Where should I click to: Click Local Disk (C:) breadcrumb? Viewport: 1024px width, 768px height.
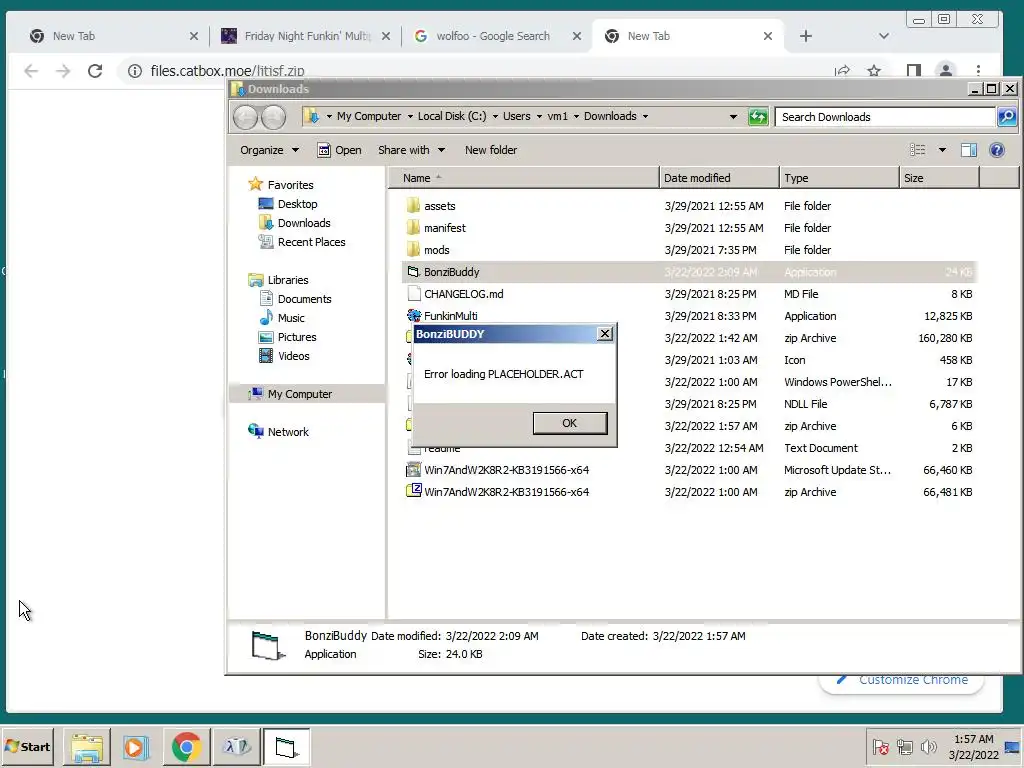click(x=452, y=116)
